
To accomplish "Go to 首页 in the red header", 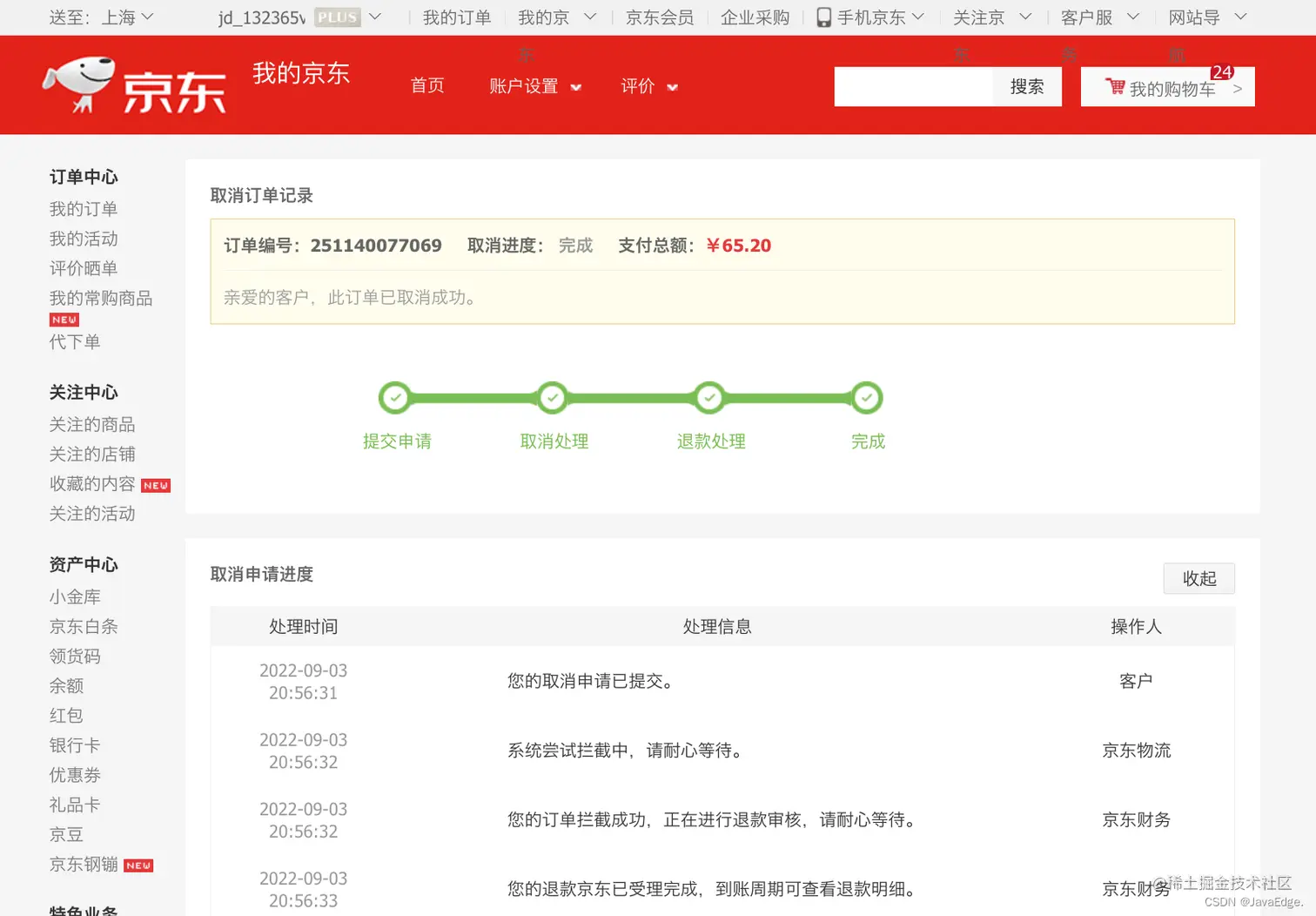I will [427, 85].
